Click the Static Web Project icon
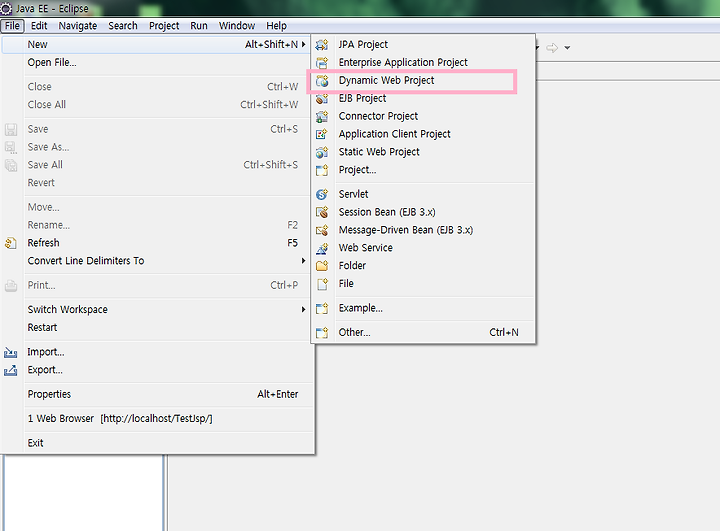Screen dimensions: 720x531 322,152
